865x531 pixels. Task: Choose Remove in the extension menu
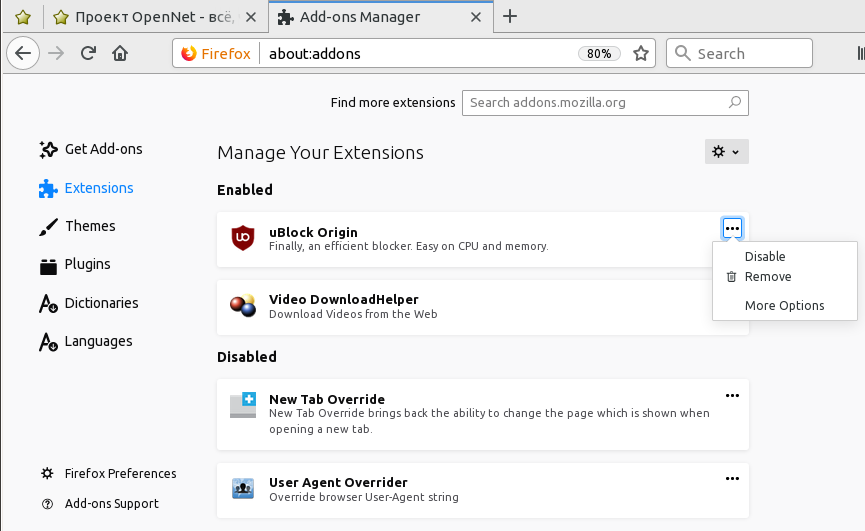[767, 277]
